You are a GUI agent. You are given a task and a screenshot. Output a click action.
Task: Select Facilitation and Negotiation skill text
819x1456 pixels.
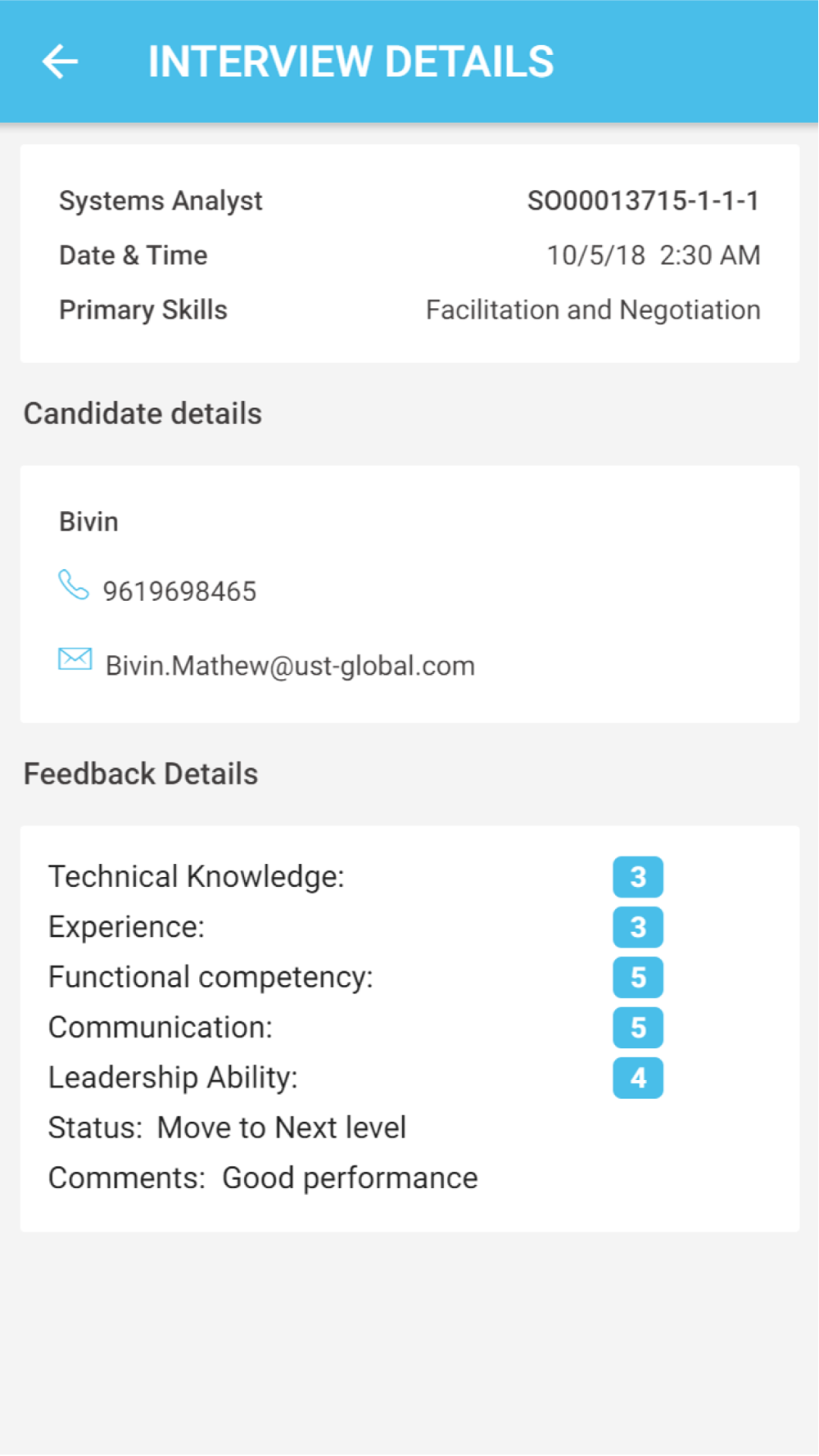point(593,310)
